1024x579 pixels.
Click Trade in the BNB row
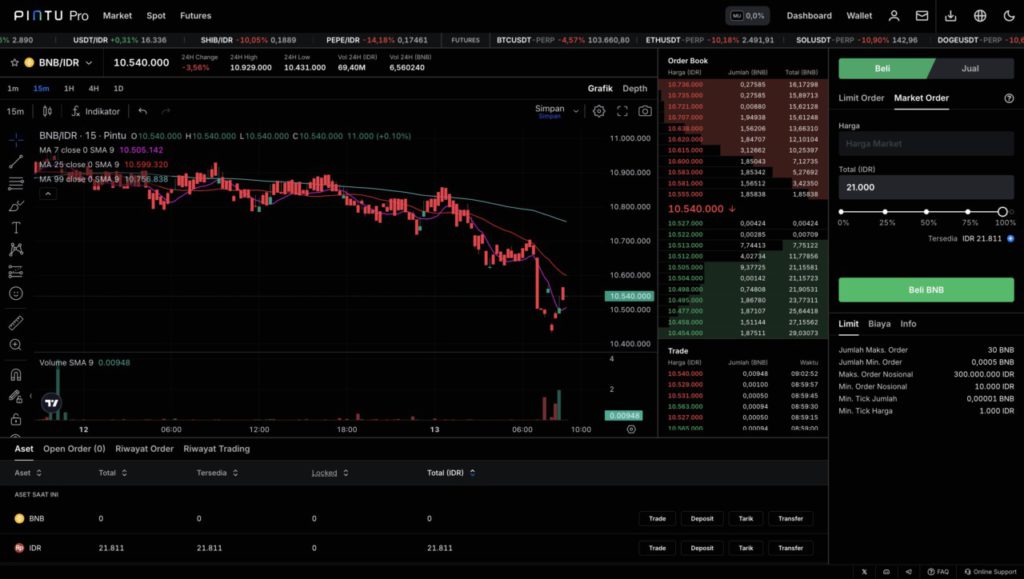[657, 518]
